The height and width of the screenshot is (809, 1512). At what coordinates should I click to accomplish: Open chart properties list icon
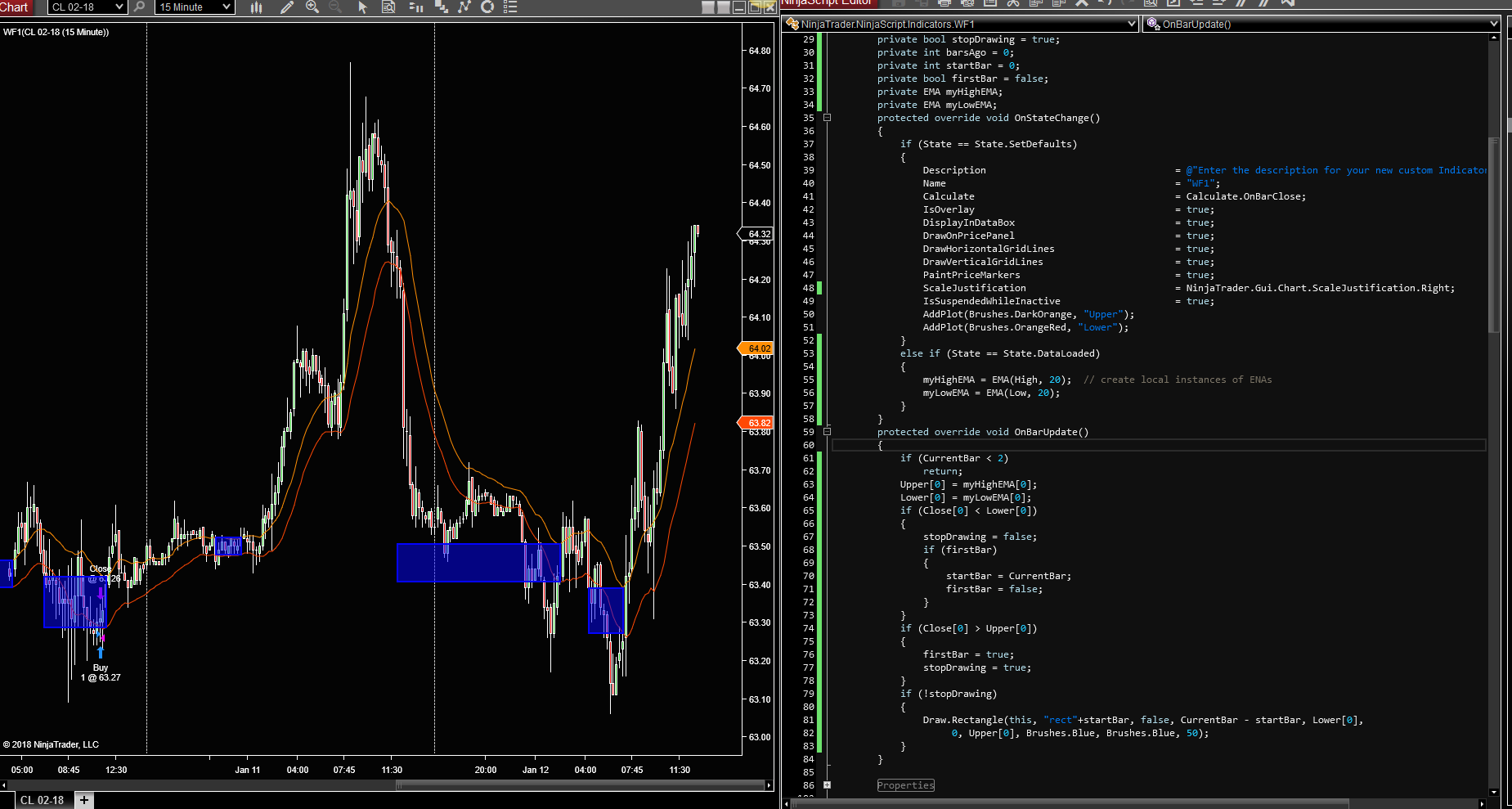tap(510, 7)
